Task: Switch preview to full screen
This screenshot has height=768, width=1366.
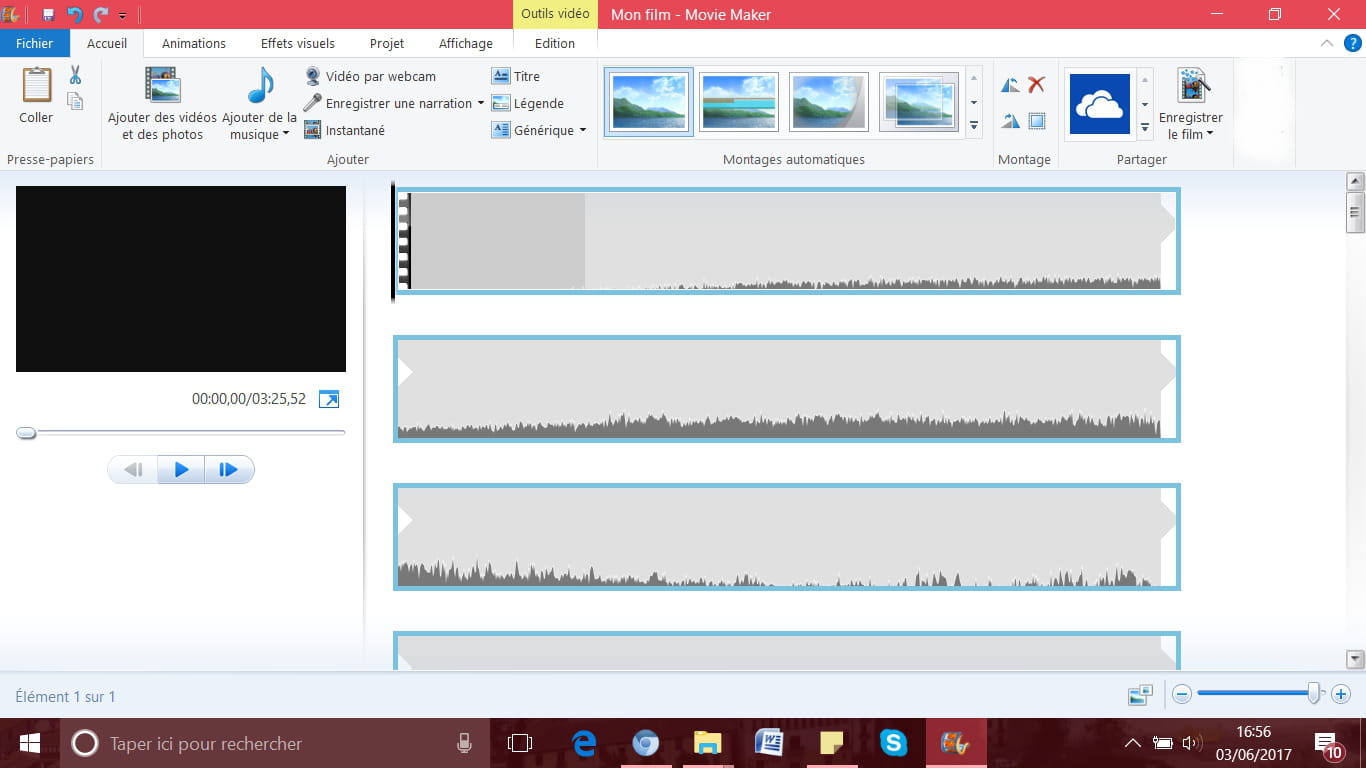Action: point(328,399)
